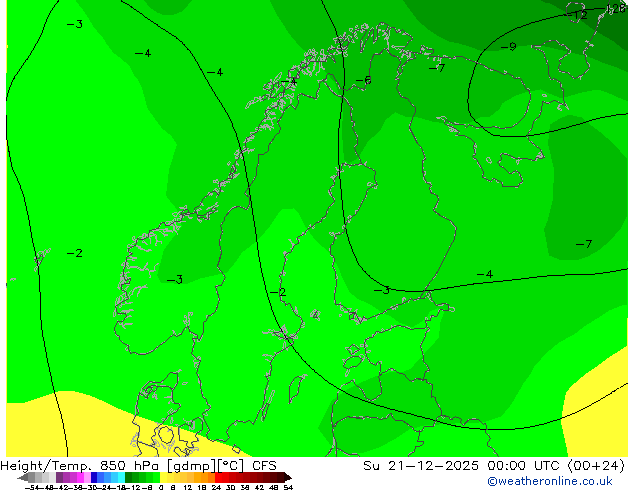Pick the dark purple legend segment above -42

(x=59, y=477)
